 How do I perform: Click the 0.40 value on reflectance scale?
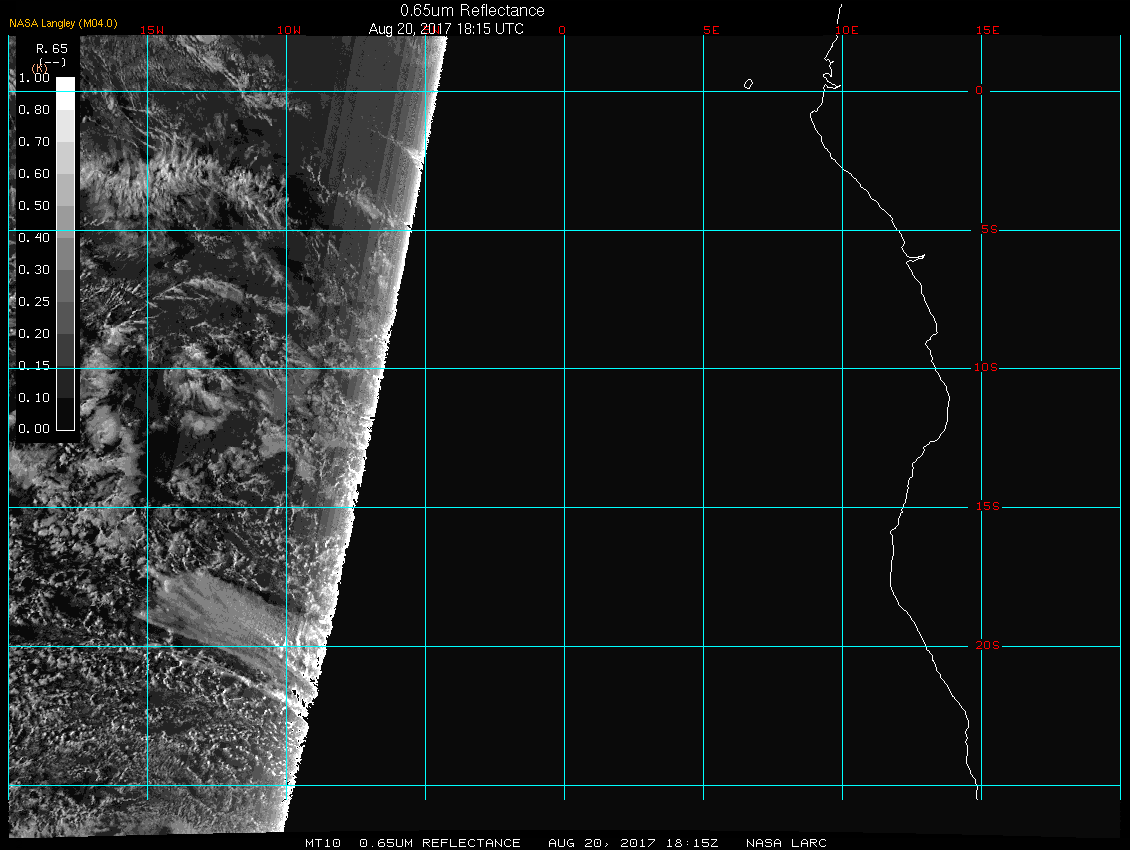[x=34, y=237]
